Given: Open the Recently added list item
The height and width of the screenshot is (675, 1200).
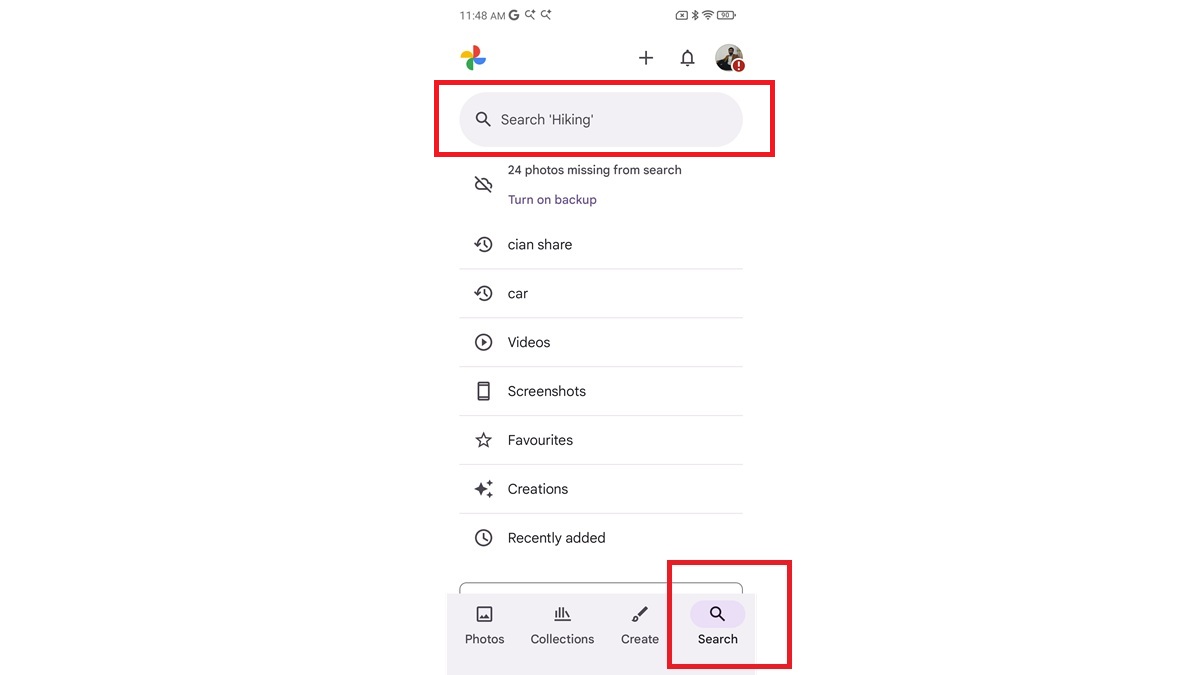Looking at the screenshot, I should pyautogui.click(x=557, y=538).
